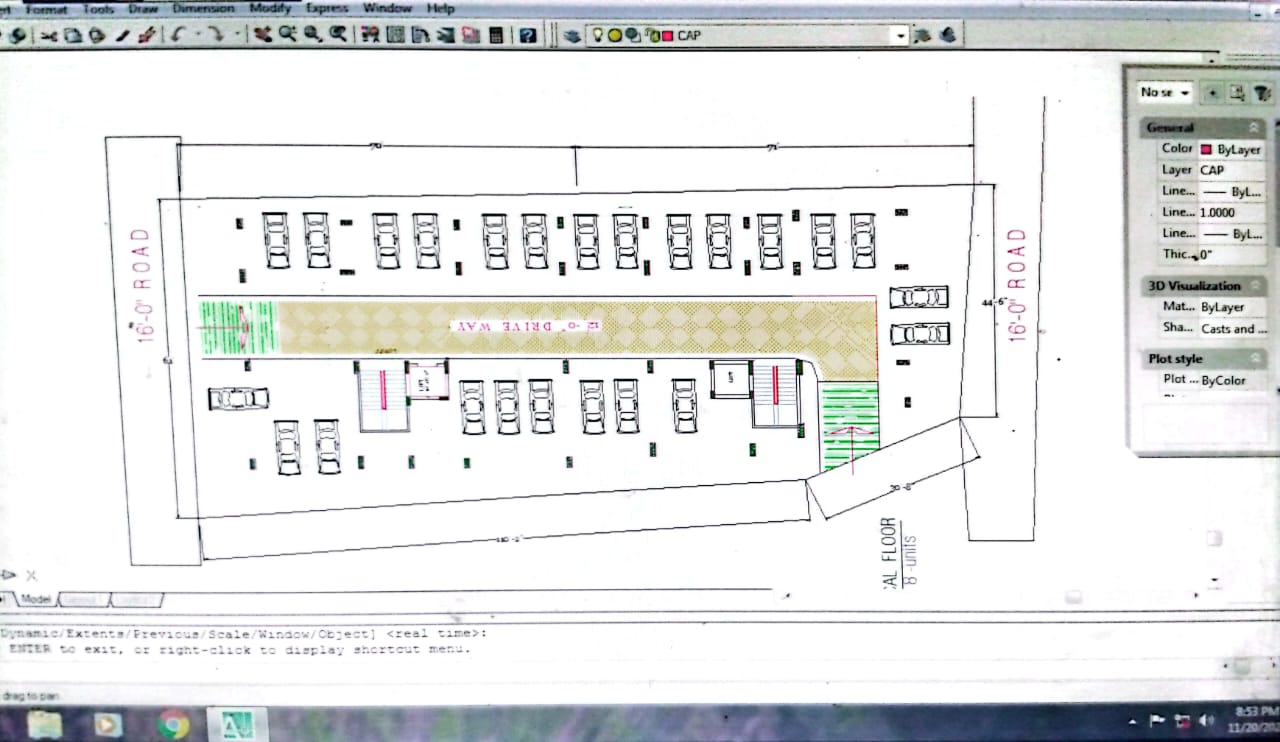
Task: Toggle the layer on/off lightbulb icon
Action: 599,35
